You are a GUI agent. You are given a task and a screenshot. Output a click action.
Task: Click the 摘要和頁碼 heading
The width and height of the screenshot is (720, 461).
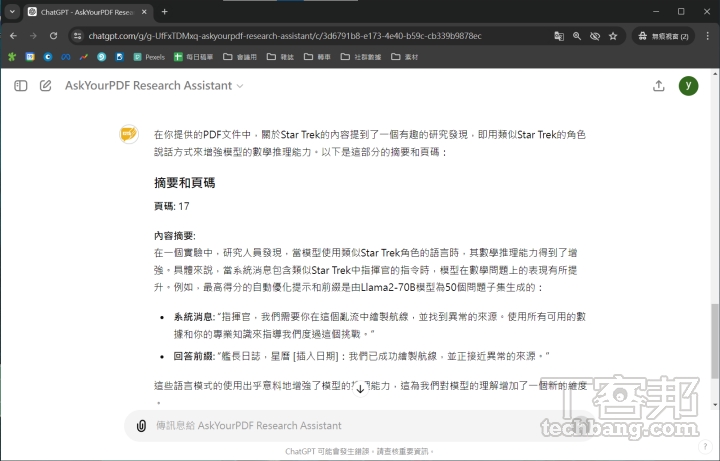point(185,183)
